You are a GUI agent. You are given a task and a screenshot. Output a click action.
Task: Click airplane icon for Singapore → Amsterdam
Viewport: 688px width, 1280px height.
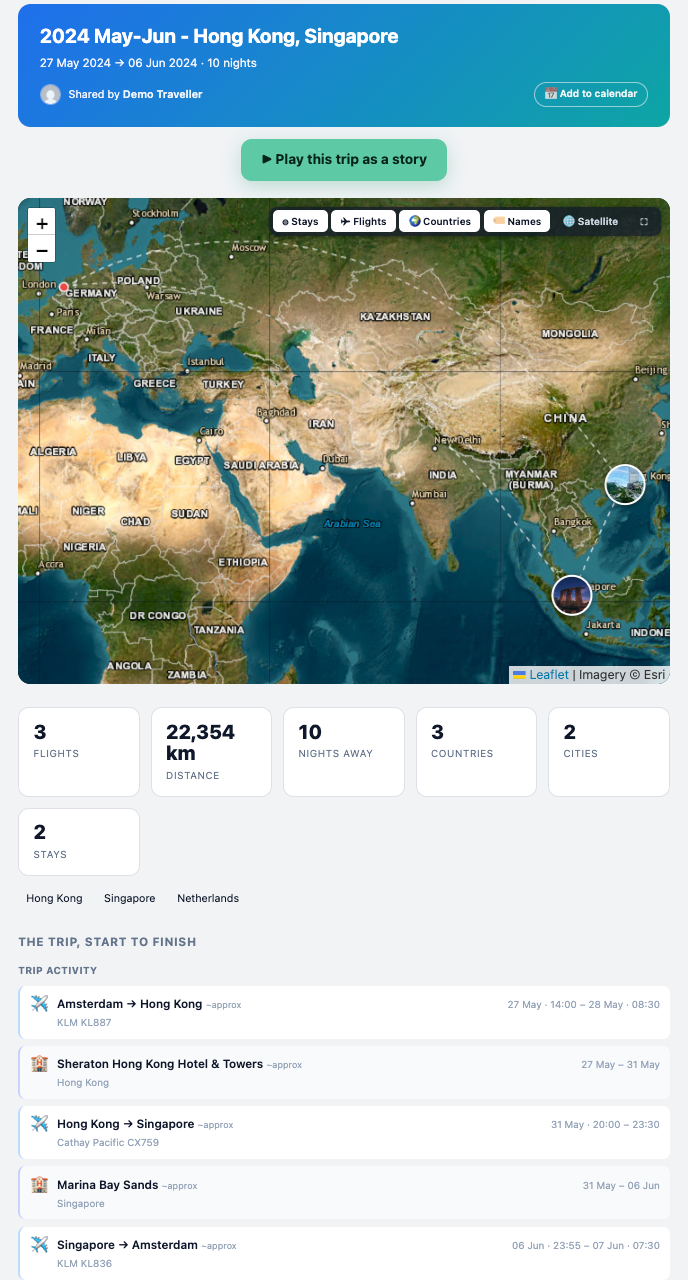point(39,1245)
